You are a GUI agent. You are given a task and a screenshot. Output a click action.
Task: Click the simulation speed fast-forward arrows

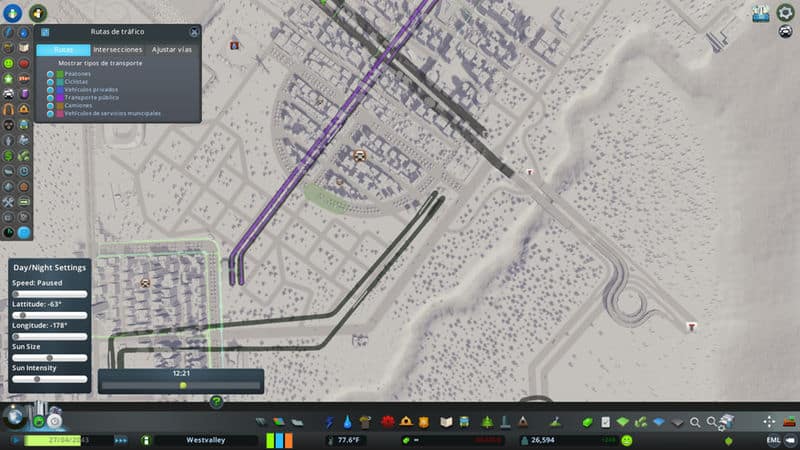[121, 440]
